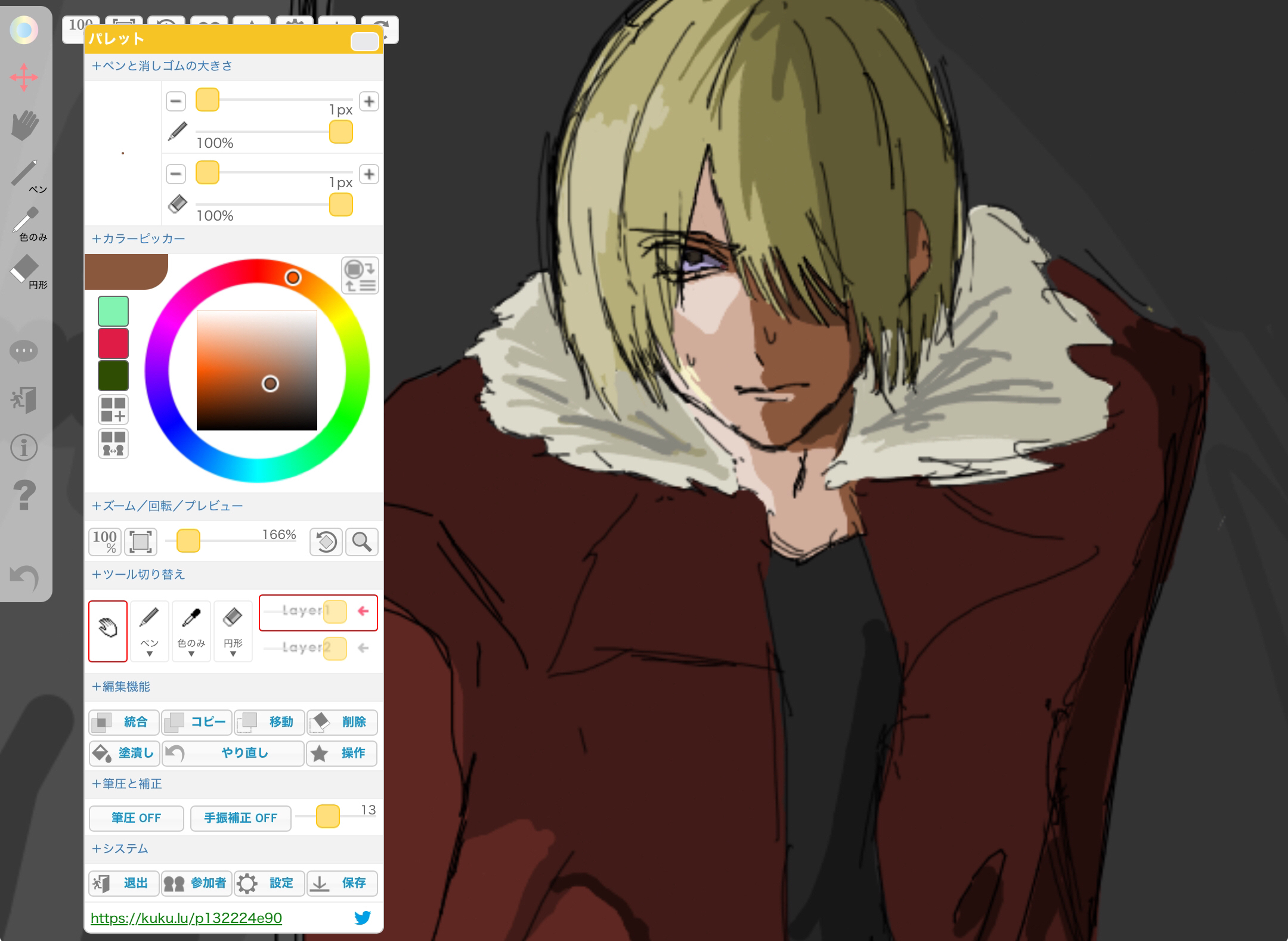Image resolution: width=1288 pixels, height=942 pixels.
Task: Click the 保存 save button
Action: click(x=342, y=883)
